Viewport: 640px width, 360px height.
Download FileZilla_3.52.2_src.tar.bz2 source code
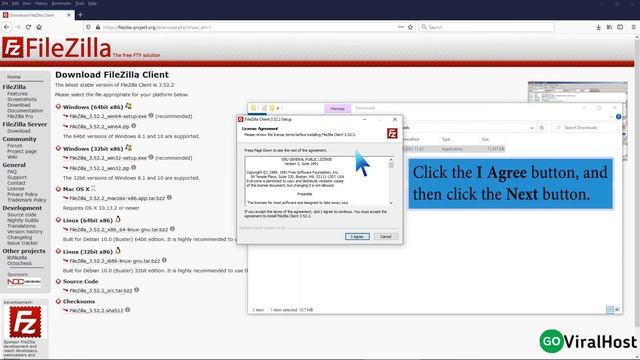(101, 291)
